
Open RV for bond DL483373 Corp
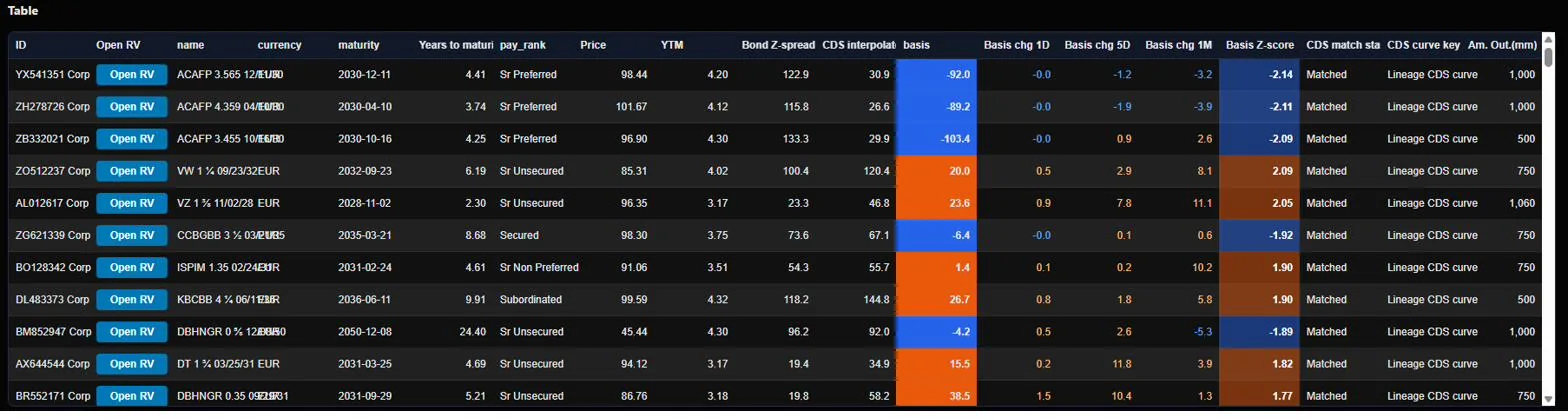(x=131, y=300)
